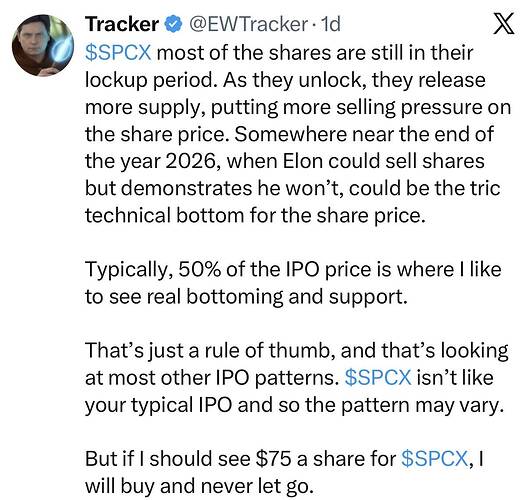528x500 pixels.
Task: Open the Tracker display name link
Action: [122, 24]
